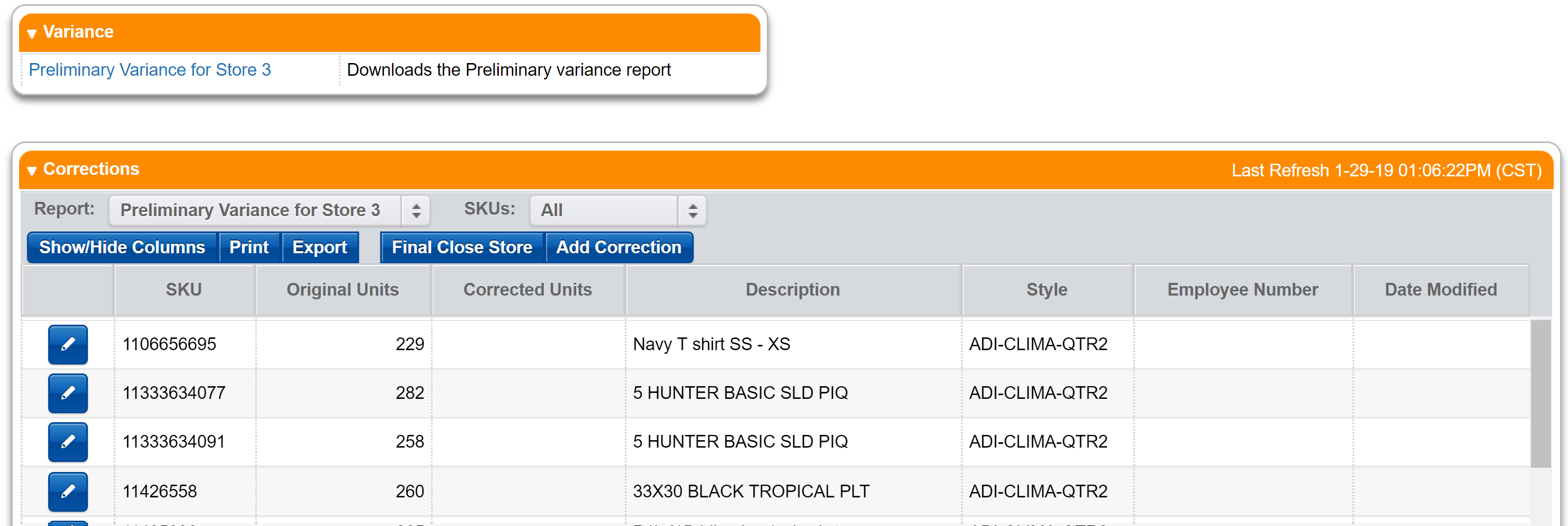
Task: Click Final Close Store button
Action: tap(462, 247)
